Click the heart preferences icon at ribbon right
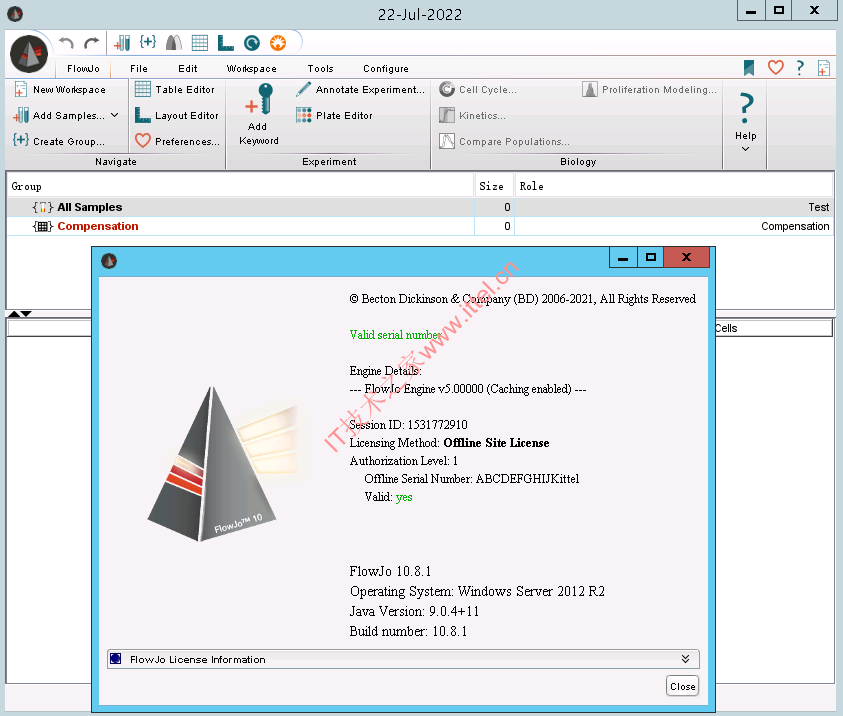This screenshot has height=716, width=843. point(775,68)
